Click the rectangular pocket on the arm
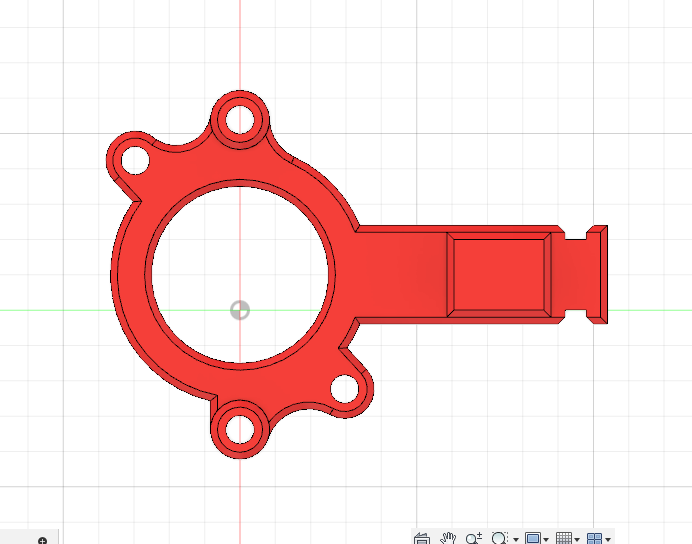This screenshot has width=692, height=544. (x=499, y=275)
